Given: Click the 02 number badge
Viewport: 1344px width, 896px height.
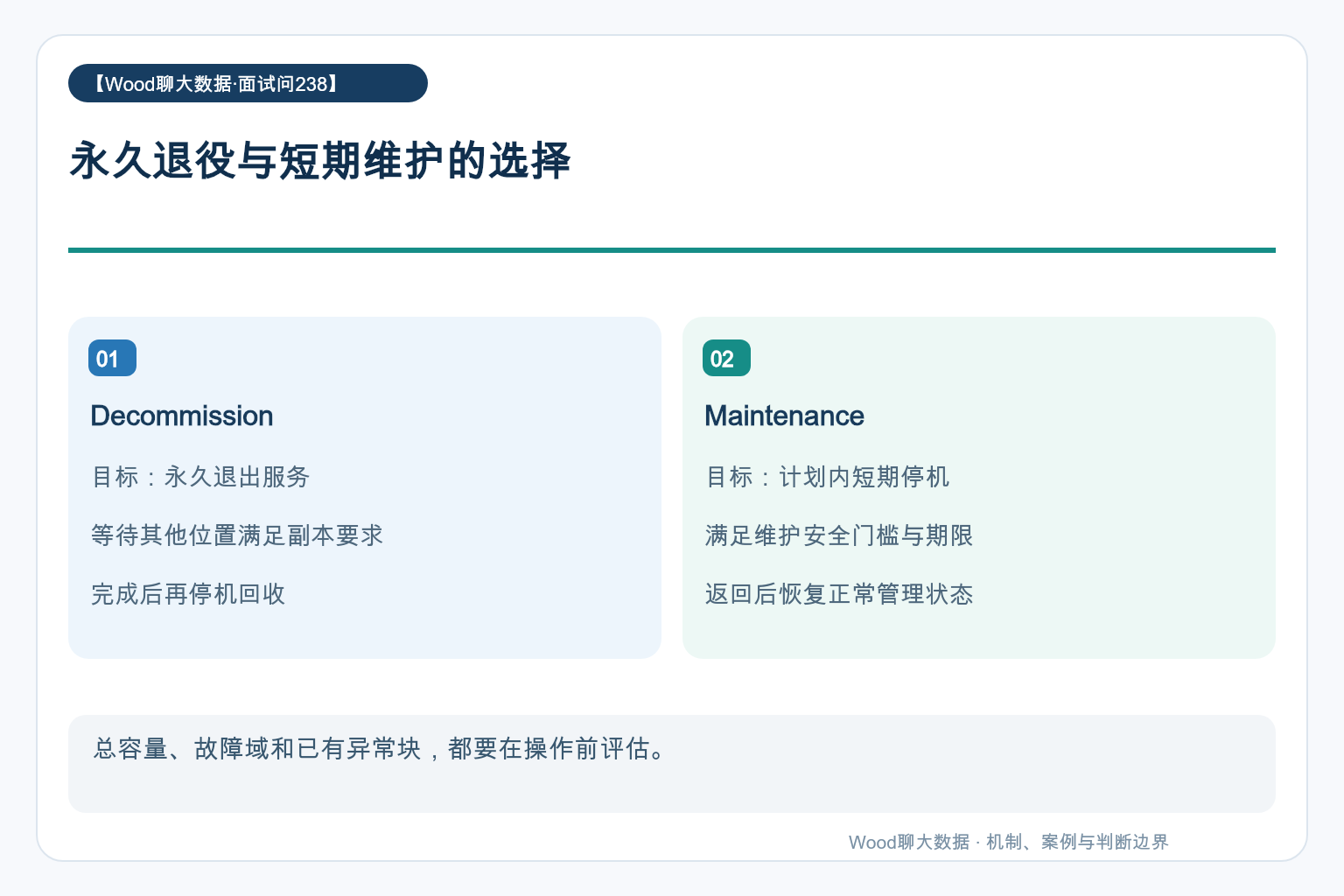Looking at the screenshot, I should click(x=726, y=358).
